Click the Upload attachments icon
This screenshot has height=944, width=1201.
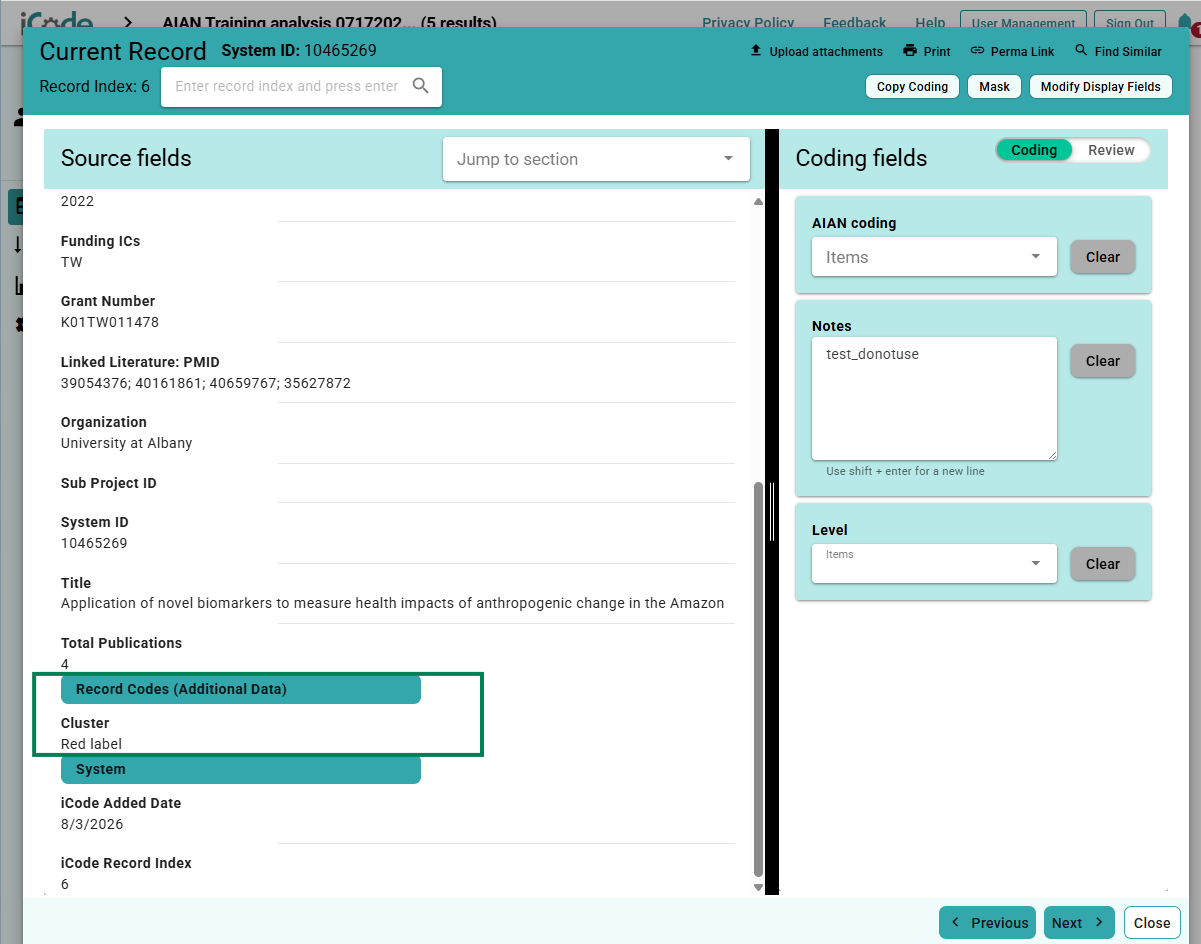pos(756,51)
